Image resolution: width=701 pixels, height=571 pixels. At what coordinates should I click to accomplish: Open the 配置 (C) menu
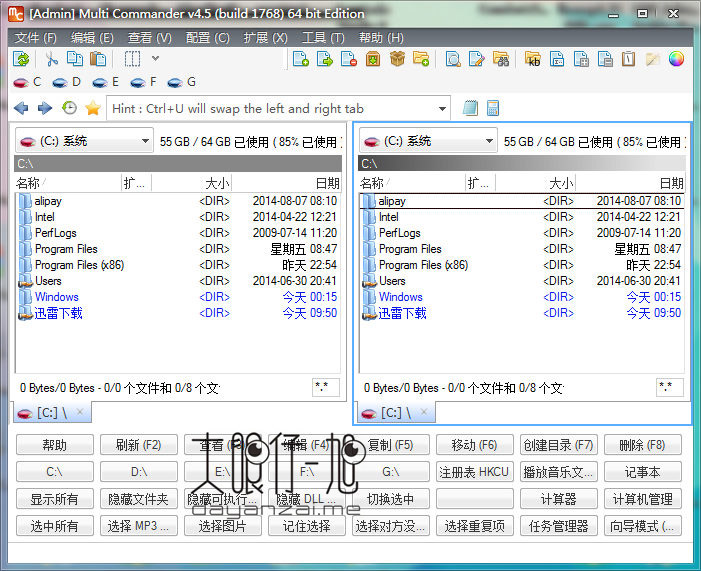(207, 38)
